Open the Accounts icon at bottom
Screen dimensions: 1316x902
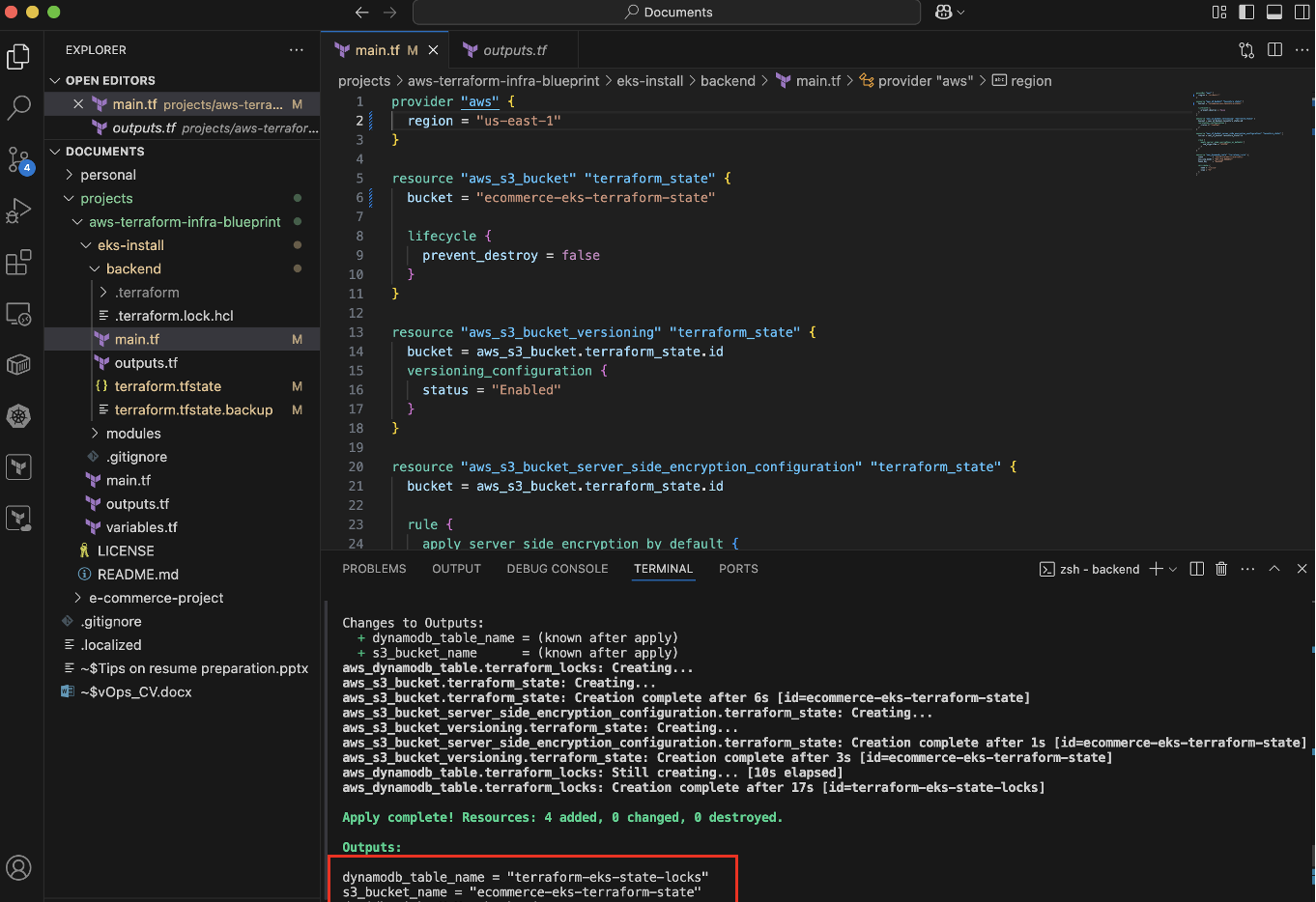[19, 867]
